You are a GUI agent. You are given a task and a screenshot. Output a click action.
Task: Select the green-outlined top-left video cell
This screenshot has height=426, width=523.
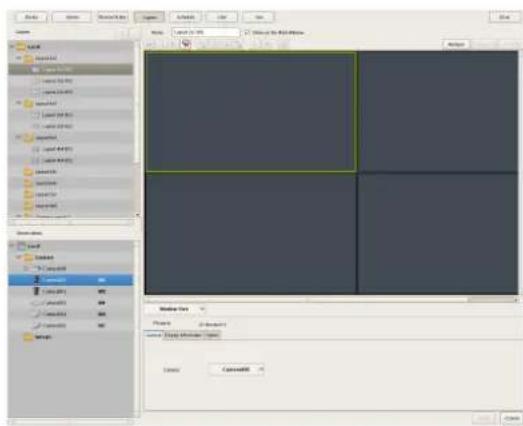pyautogui.click(x=251, y=112)
